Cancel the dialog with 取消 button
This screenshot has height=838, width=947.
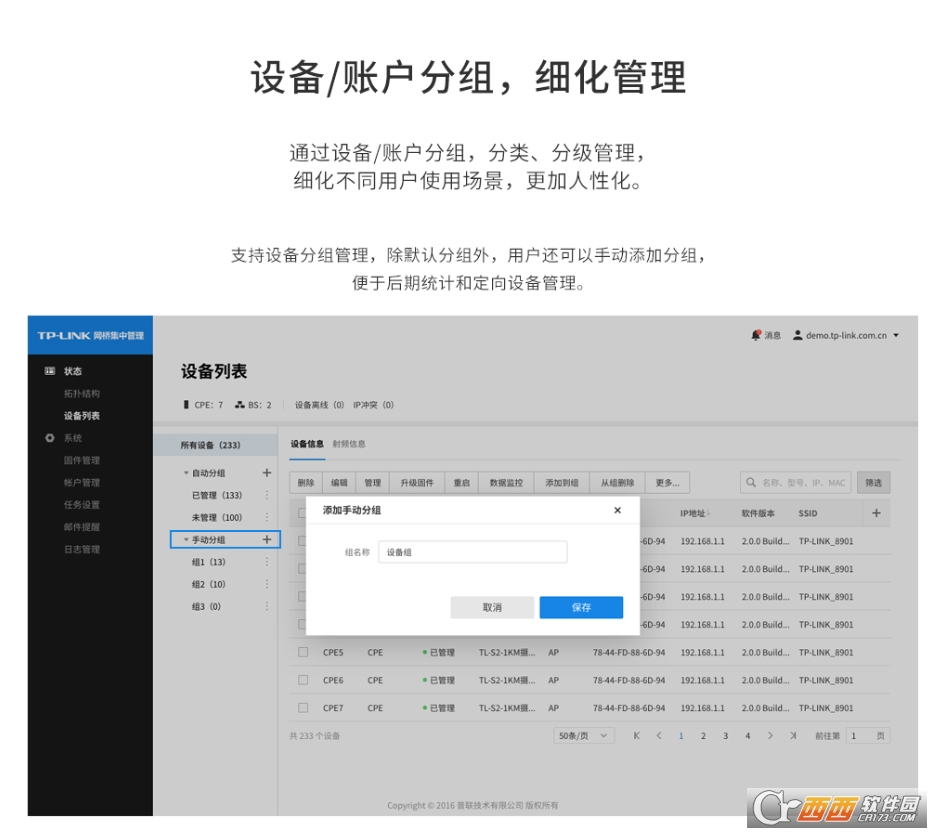(x=493, y=607)
